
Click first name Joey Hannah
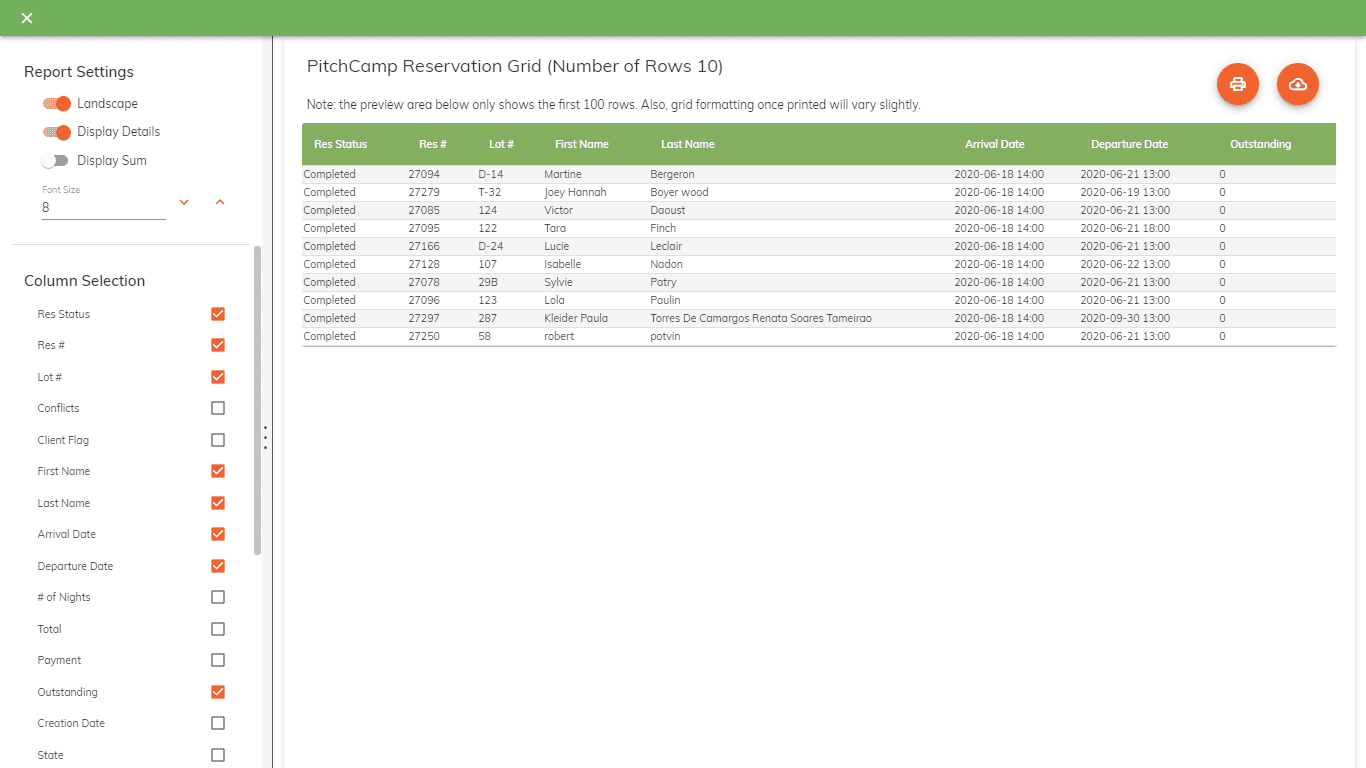[x=575, y=192]
